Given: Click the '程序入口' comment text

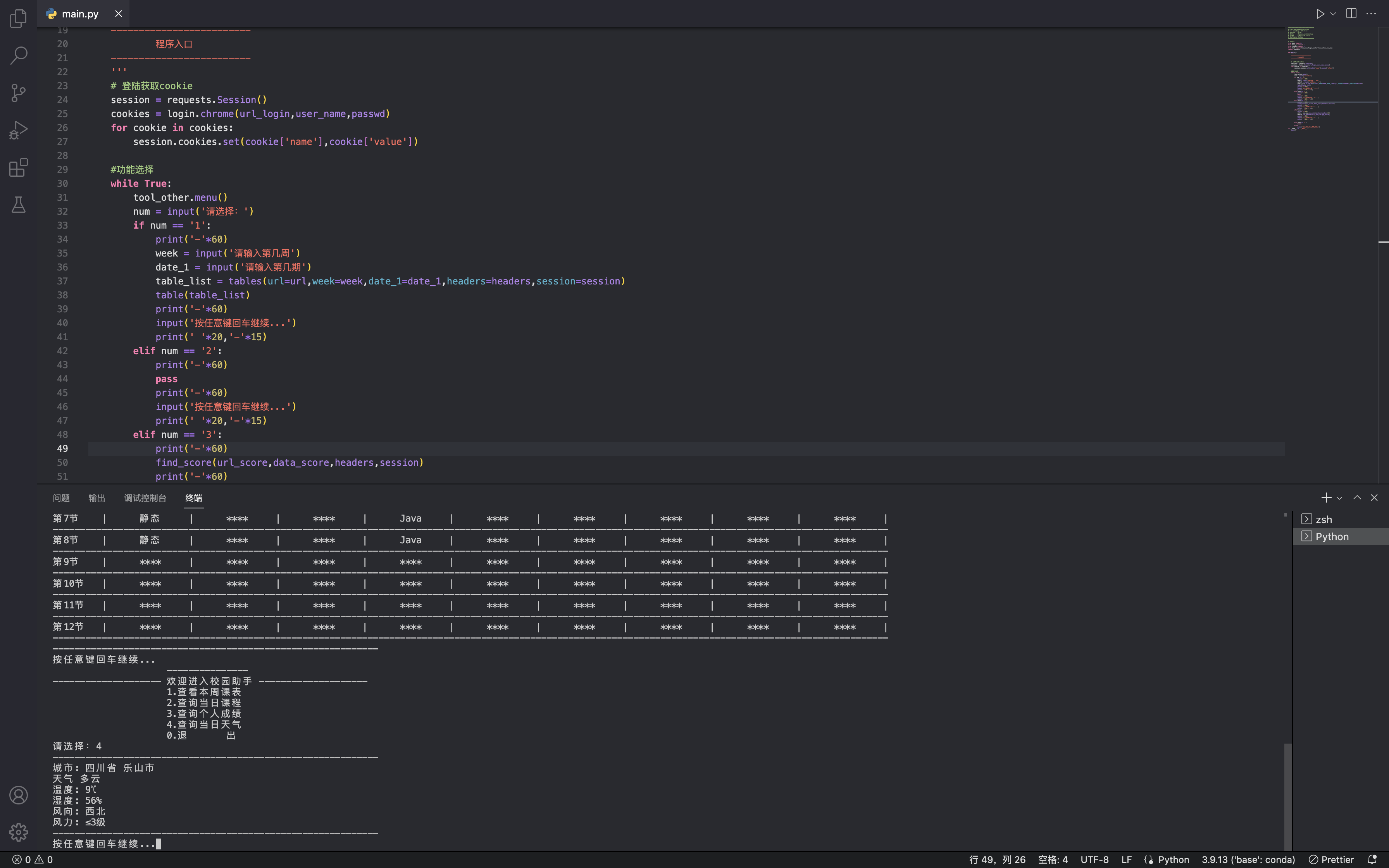Looking at the screenshot, I should (174, 44).
